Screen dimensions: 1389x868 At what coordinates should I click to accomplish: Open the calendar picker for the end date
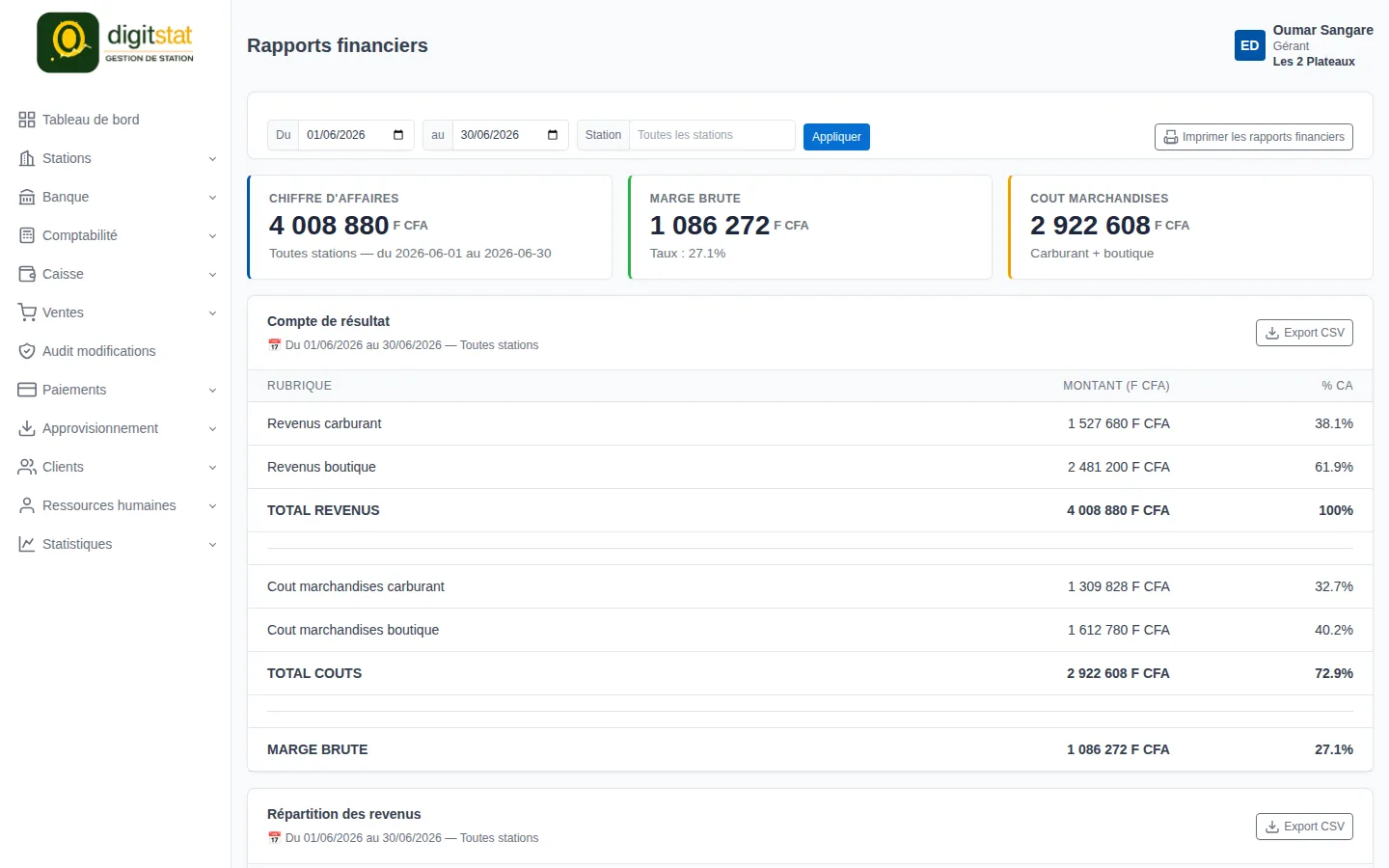(x=553, y=135)
